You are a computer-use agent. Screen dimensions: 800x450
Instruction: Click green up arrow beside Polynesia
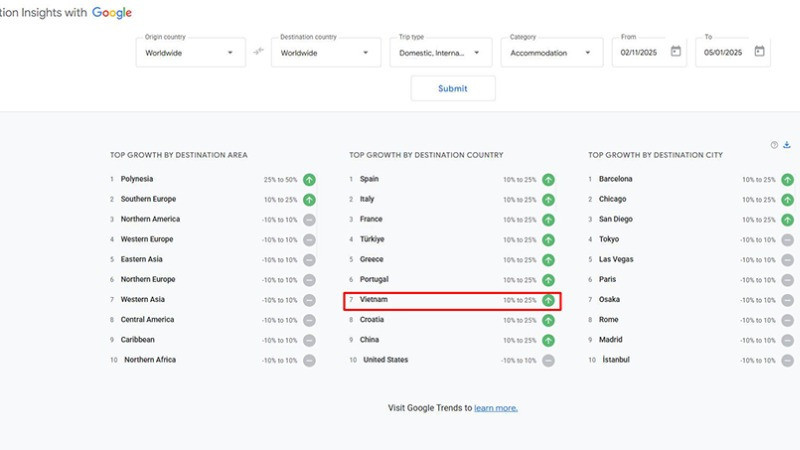[x=309, y=180]
